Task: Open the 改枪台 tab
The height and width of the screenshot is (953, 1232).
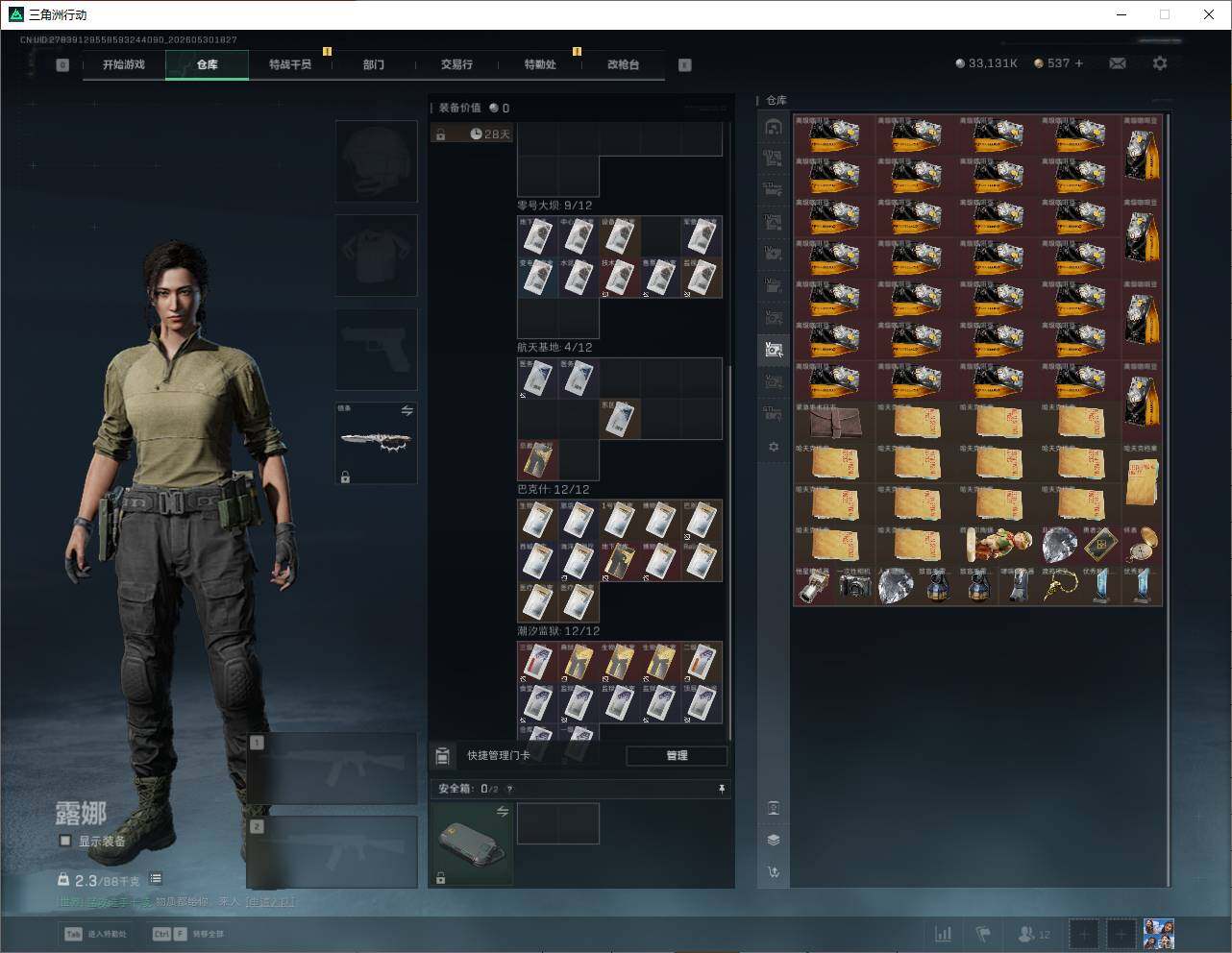Action: click(x=623, y=64)
